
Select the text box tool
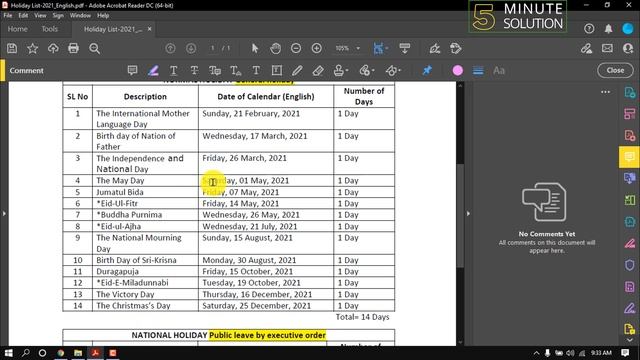coord(277,70)
